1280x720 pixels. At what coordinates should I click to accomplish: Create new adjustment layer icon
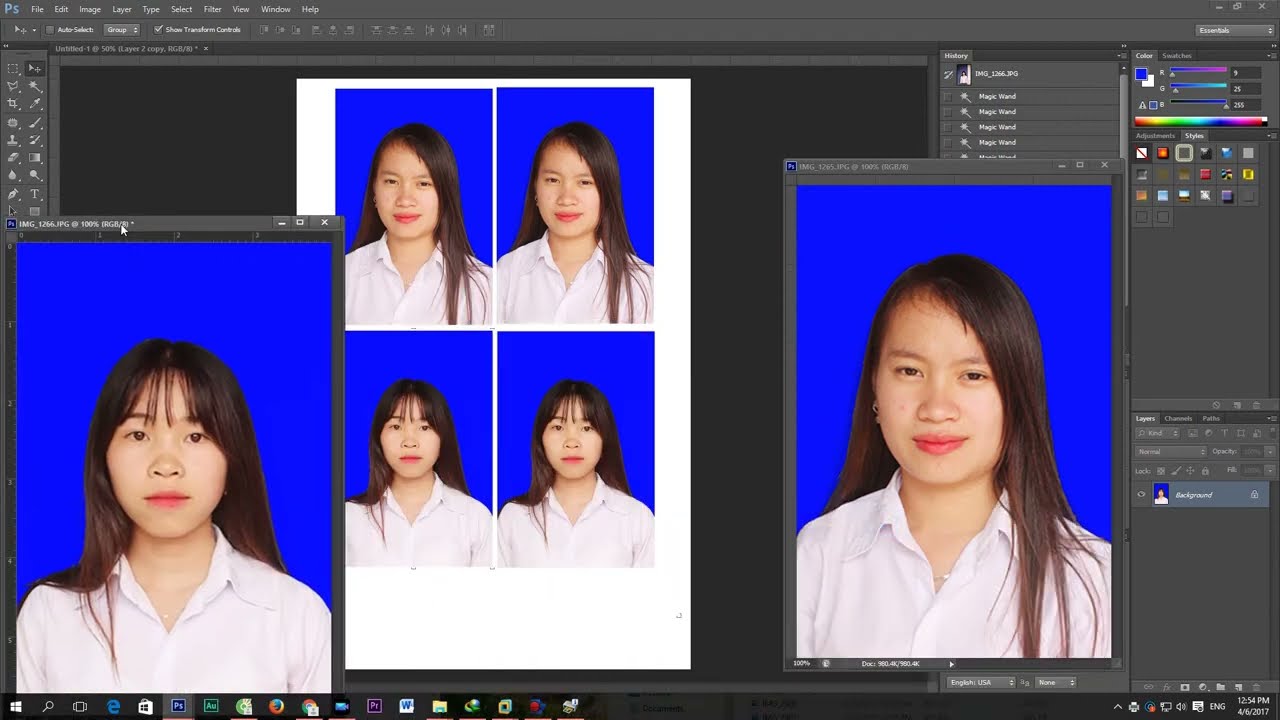[1203, 687]
